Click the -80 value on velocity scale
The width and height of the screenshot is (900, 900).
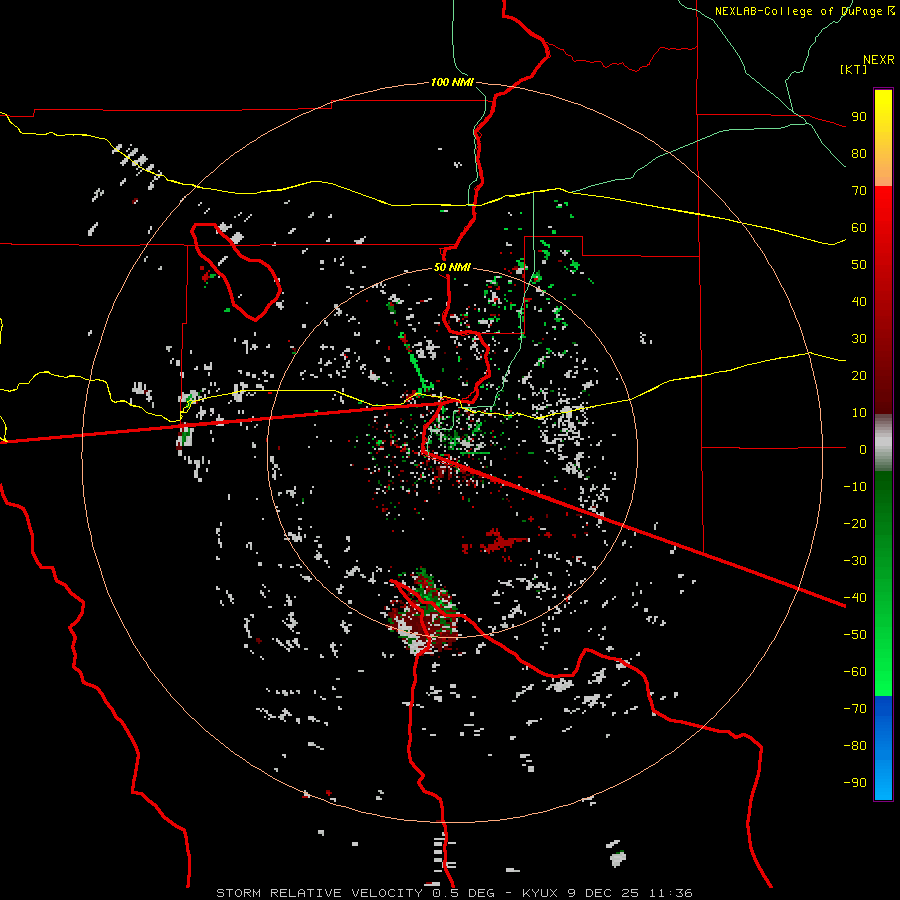[x=855, y=746]
